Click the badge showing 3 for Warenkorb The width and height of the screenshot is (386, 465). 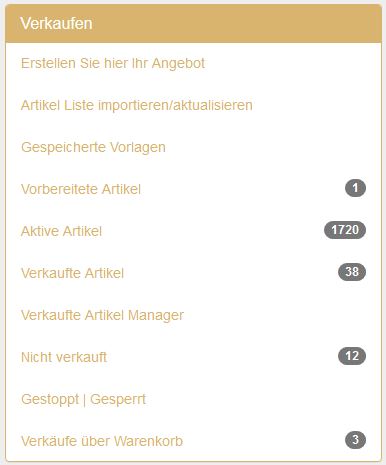coord(355,440)
